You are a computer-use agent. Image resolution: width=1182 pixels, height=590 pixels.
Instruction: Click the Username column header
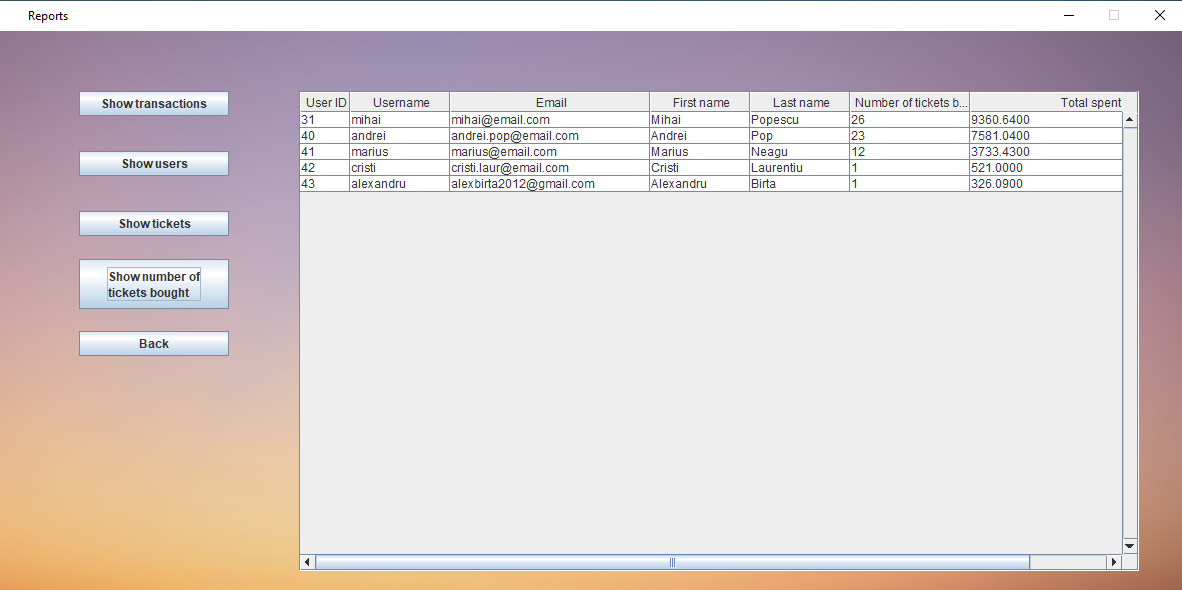[x=400, y=102]
